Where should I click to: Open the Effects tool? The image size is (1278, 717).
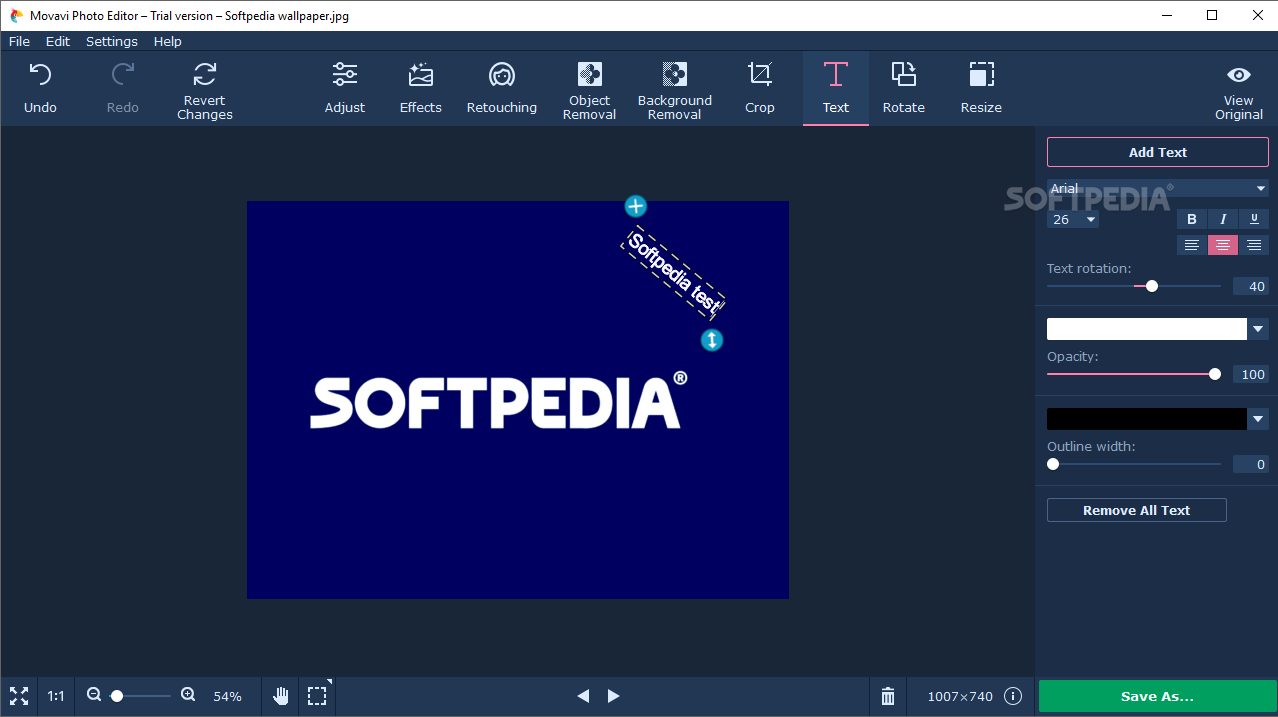pyautogui.click(x=421, y=88)
